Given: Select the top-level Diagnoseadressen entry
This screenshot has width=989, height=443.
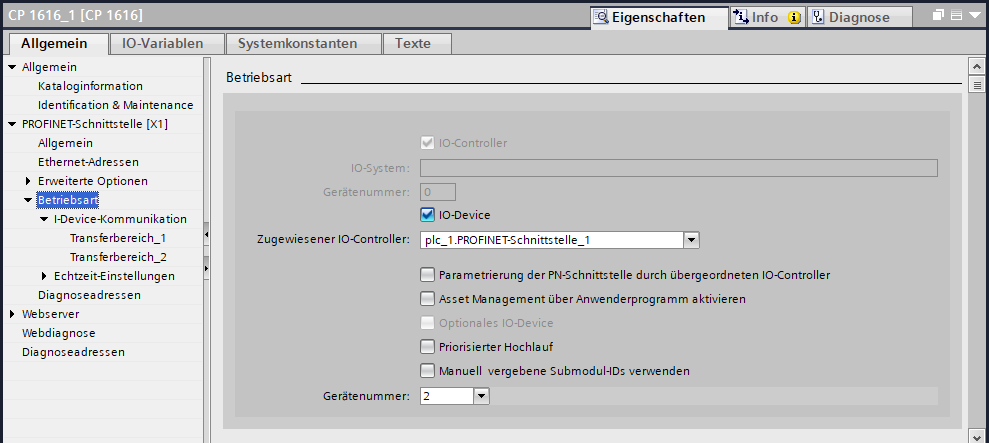Looking at the screenshot, I should point(73,351).
